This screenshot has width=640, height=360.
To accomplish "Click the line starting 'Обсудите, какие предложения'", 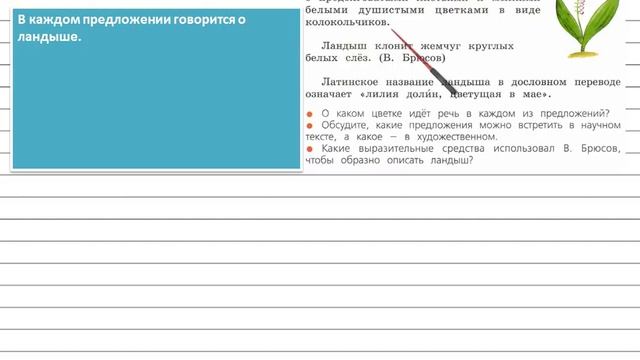I will click(x=471, y=125).
